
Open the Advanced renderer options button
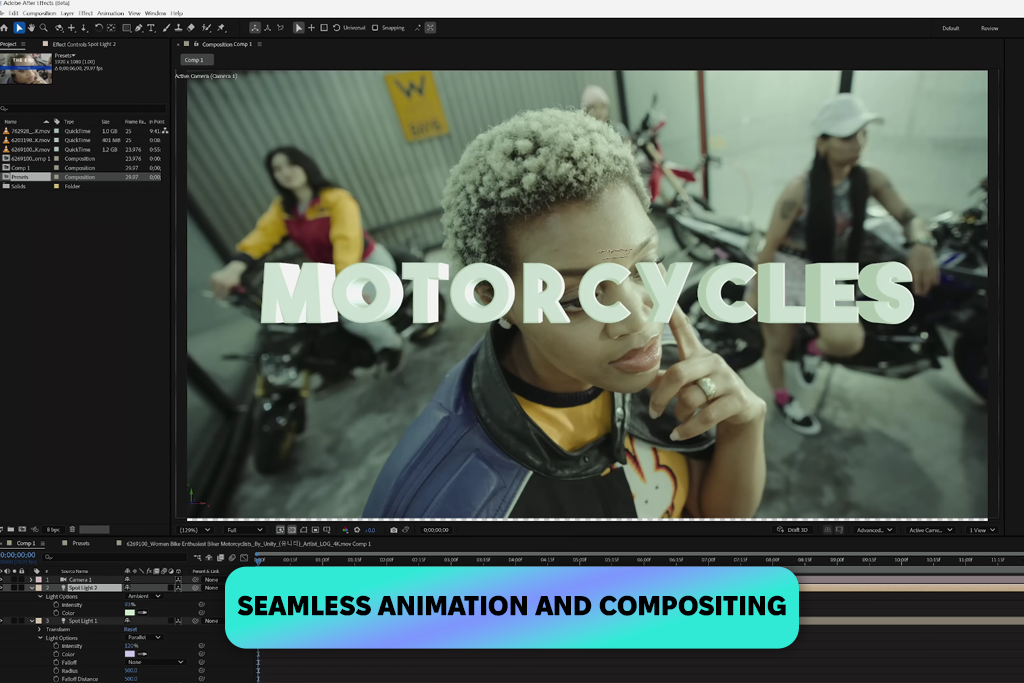[874, 530]
